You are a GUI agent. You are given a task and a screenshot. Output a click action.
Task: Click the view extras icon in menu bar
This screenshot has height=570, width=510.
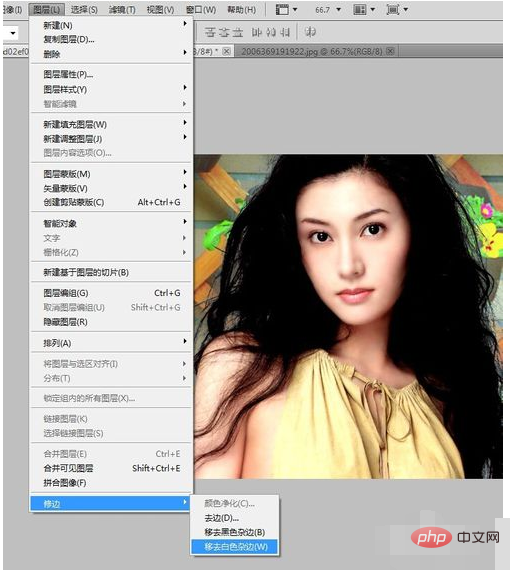click(x=282, y=9)
